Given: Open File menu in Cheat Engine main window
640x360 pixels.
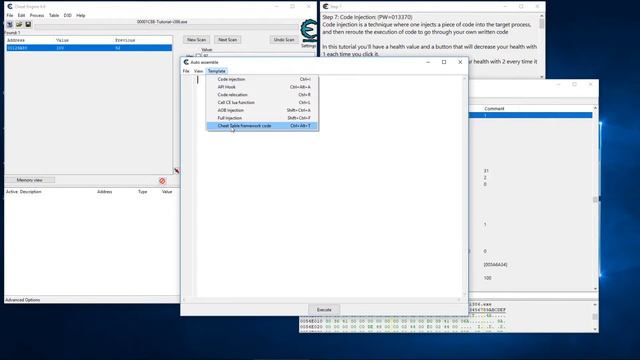Looking at the screenshot, I should tap(10, 15).
